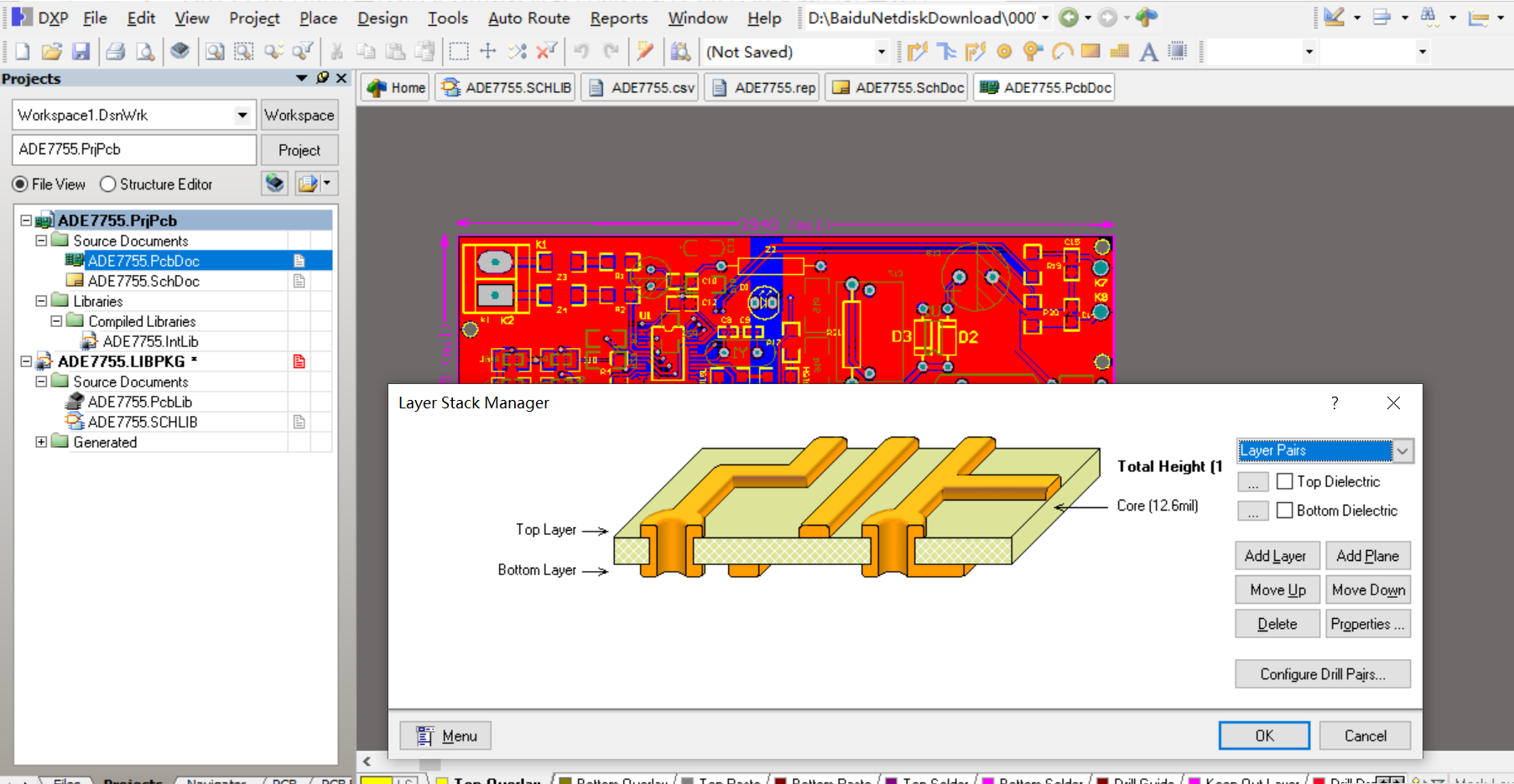
Task: Open the (Not Saved) filter dropdown
Action: tap(881, 52)
